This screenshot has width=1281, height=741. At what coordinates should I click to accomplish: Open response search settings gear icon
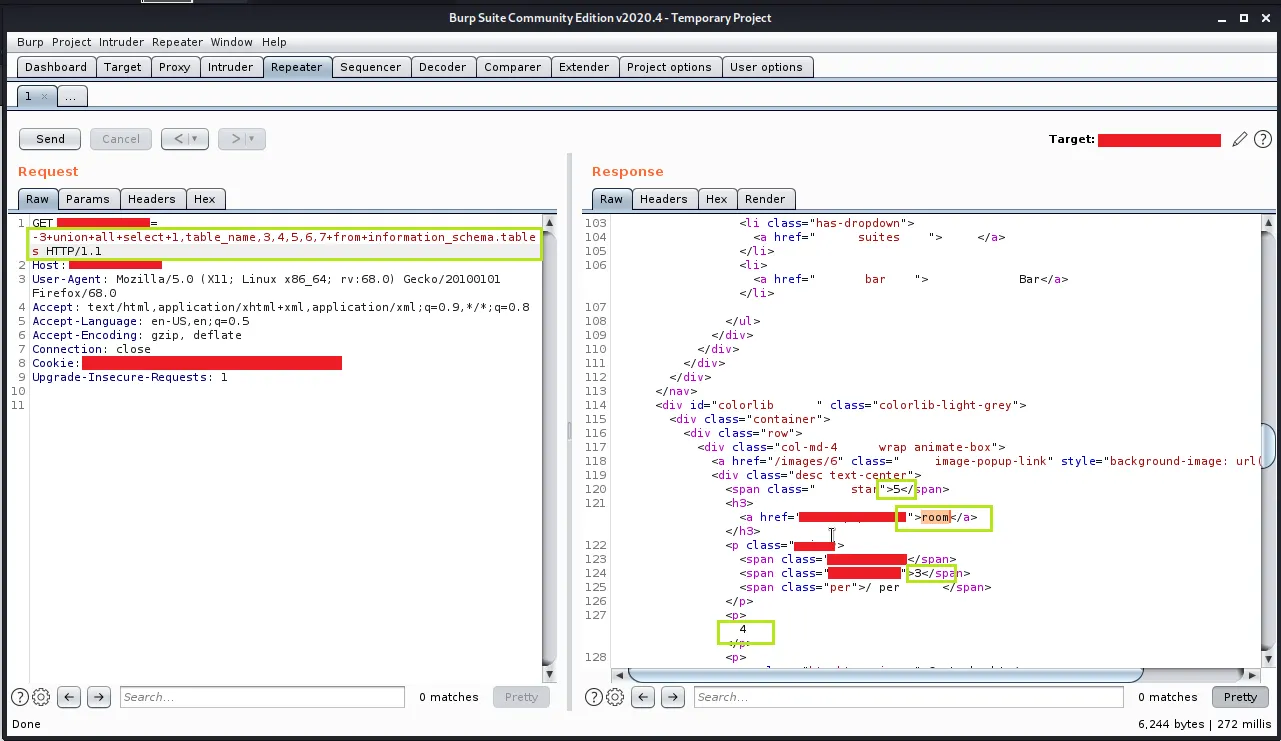coord(615,697)
